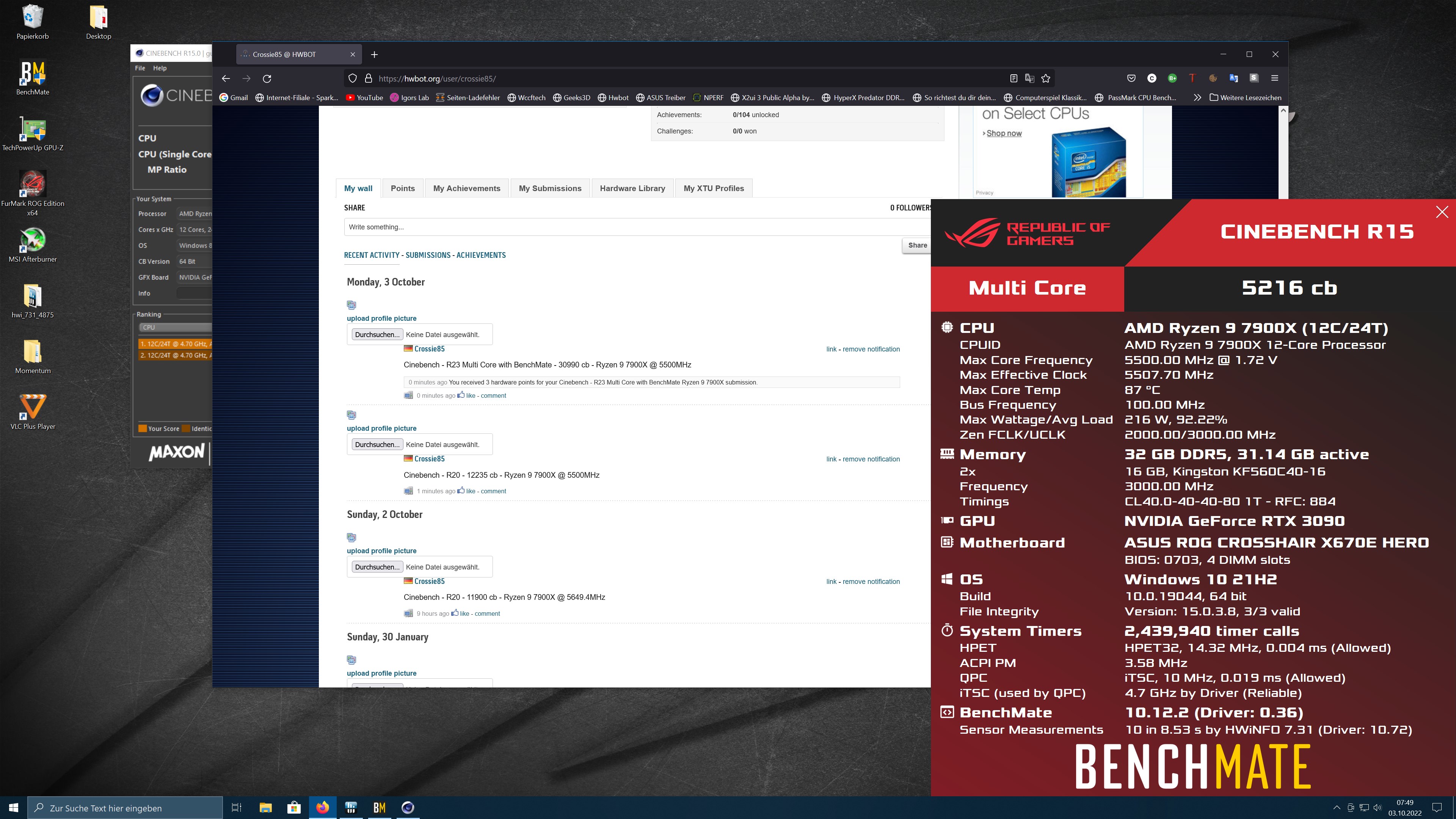
Task: Click the ACHIEVEMENTS filter link
Action: [481, 255]
